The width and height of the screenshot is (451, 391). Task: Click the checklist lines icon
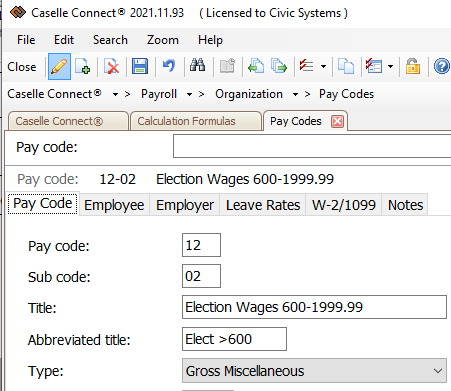(x=306, y=66)
